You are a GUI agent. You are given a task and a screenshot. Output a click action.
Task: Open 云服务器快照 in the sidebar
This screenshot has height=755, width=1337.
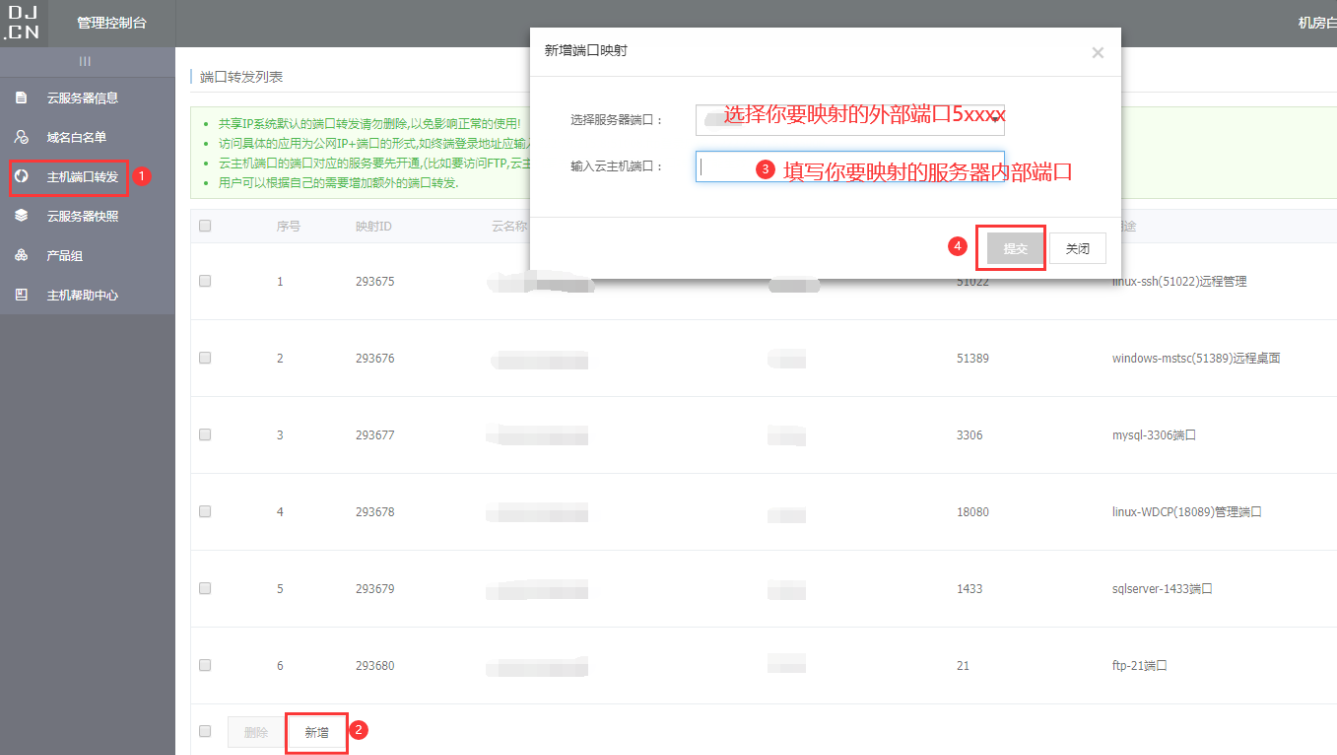point(82,216)
